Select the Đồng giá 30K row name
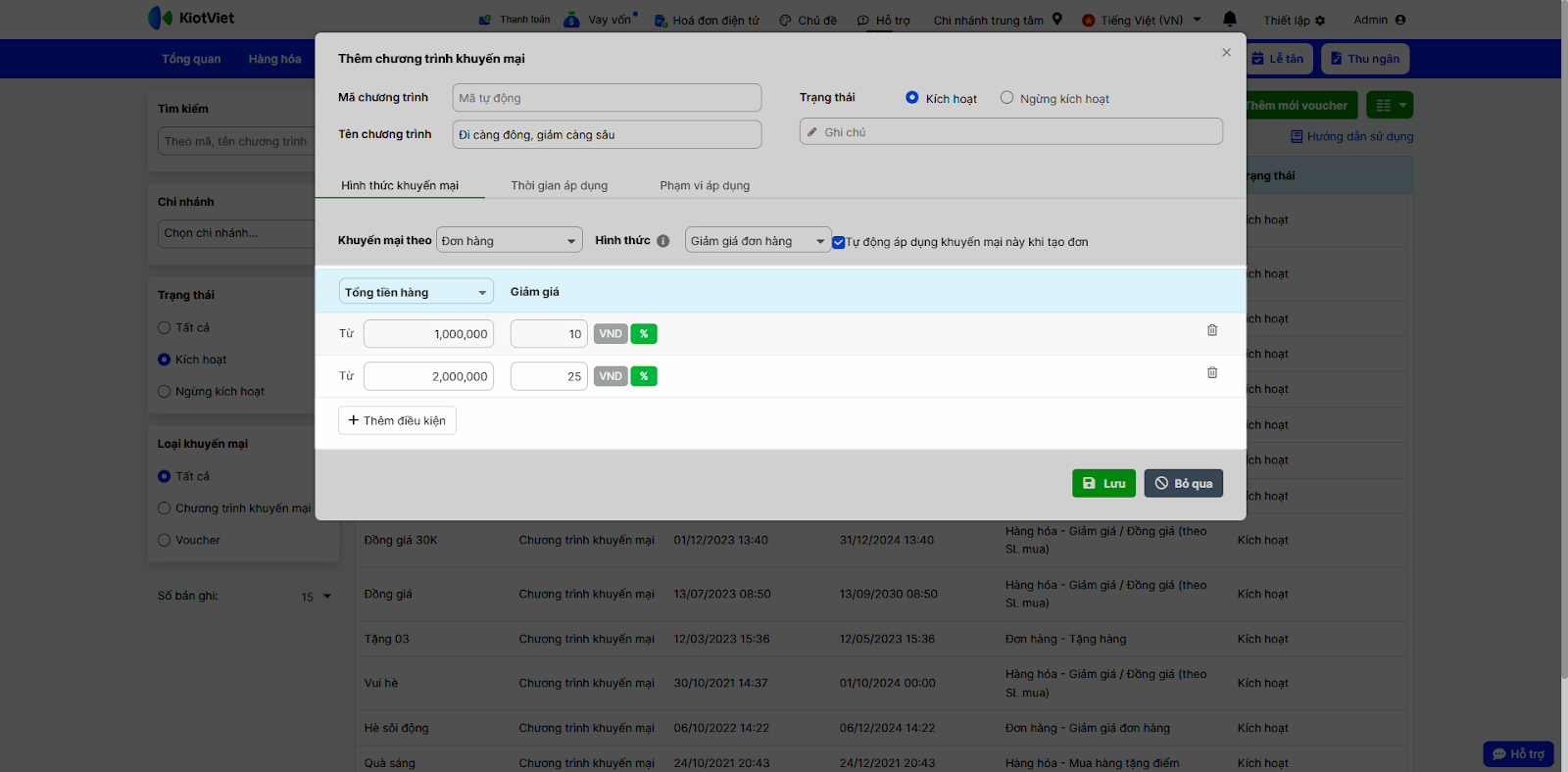The height and width of the screenshot is (772, 1568). (x=401, y=540)
